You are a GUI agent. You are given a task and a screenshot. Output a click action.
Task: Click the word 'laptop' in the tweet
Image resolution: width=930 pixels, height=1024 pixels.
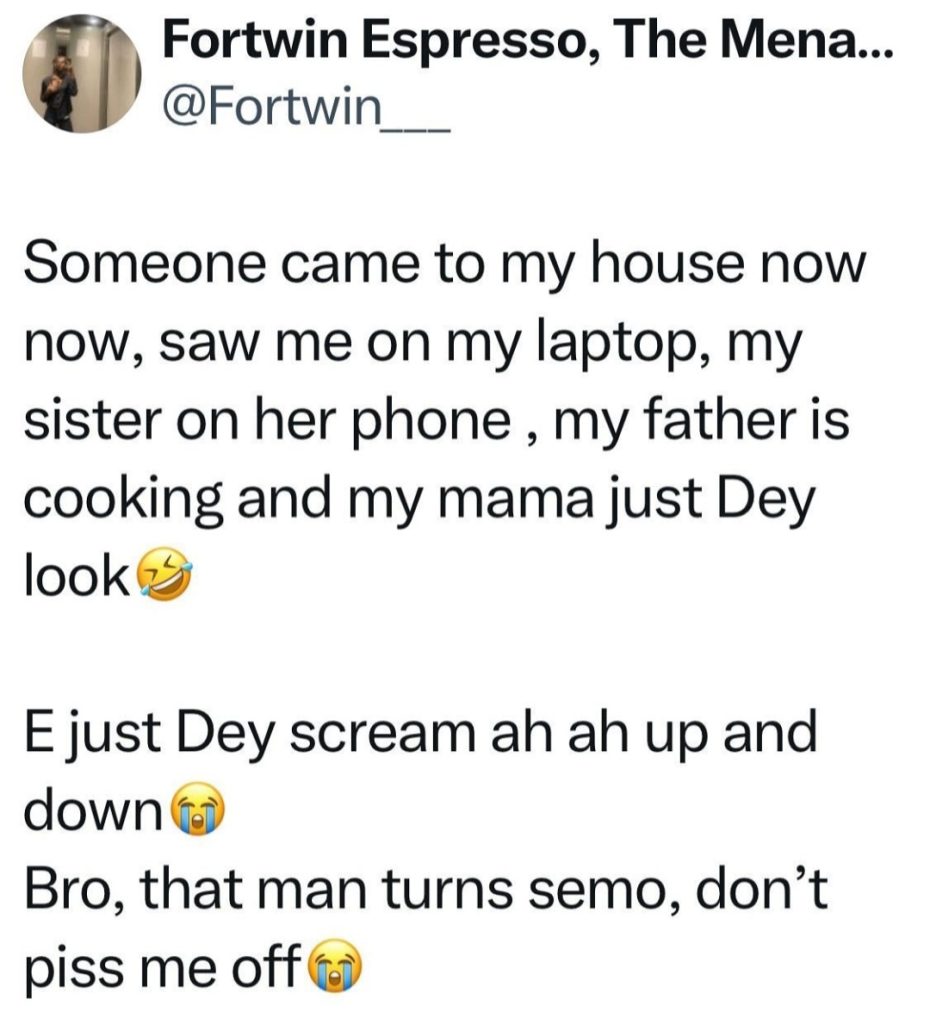[x=621, y=345]
